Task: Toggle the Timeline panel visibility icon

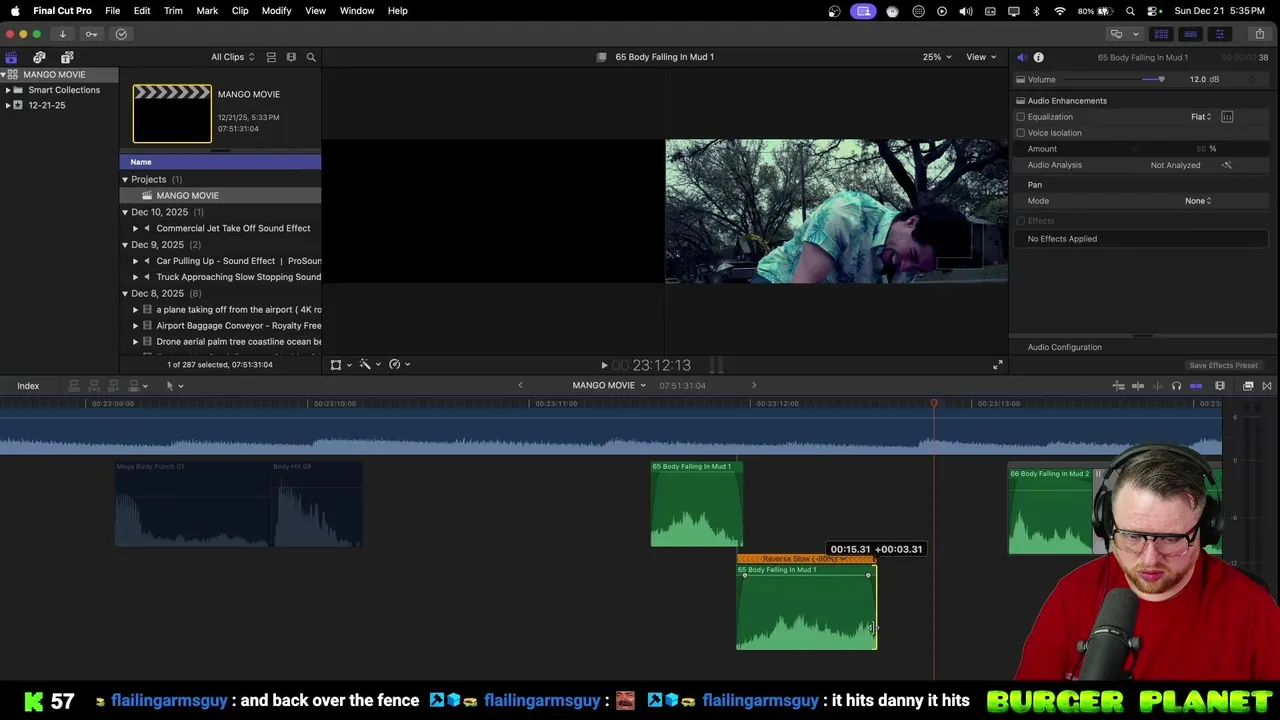Action: (x=1190, y=34)
